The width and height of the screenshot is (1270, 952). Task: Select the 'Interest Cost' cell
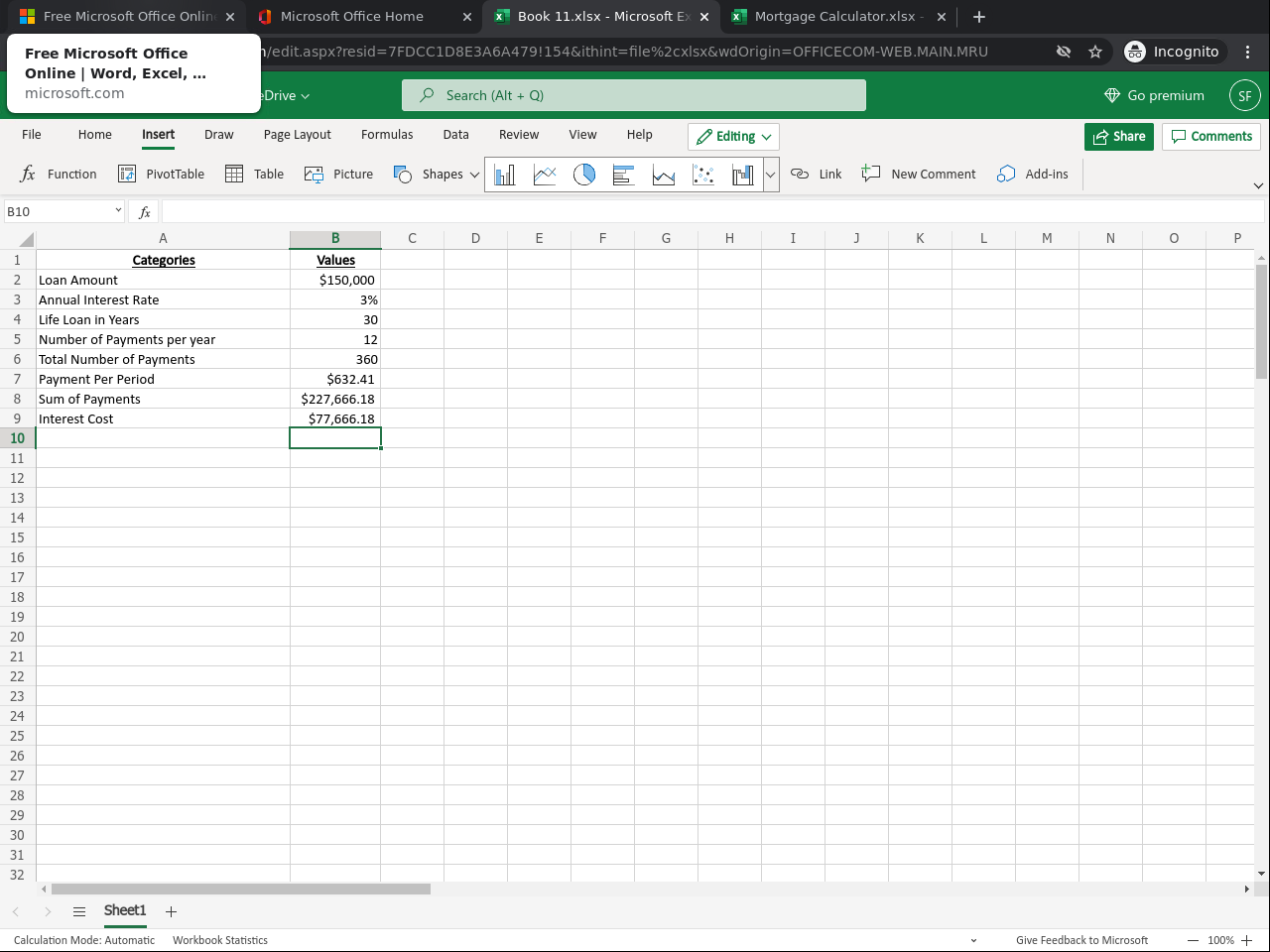point(163,418)
